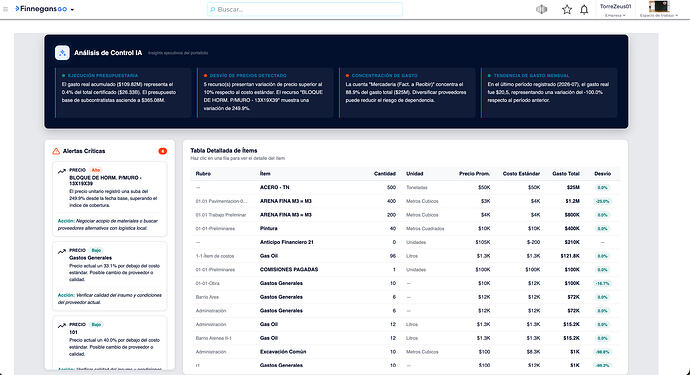Click the magnifier icon in search bar

[x=213, y=9]
